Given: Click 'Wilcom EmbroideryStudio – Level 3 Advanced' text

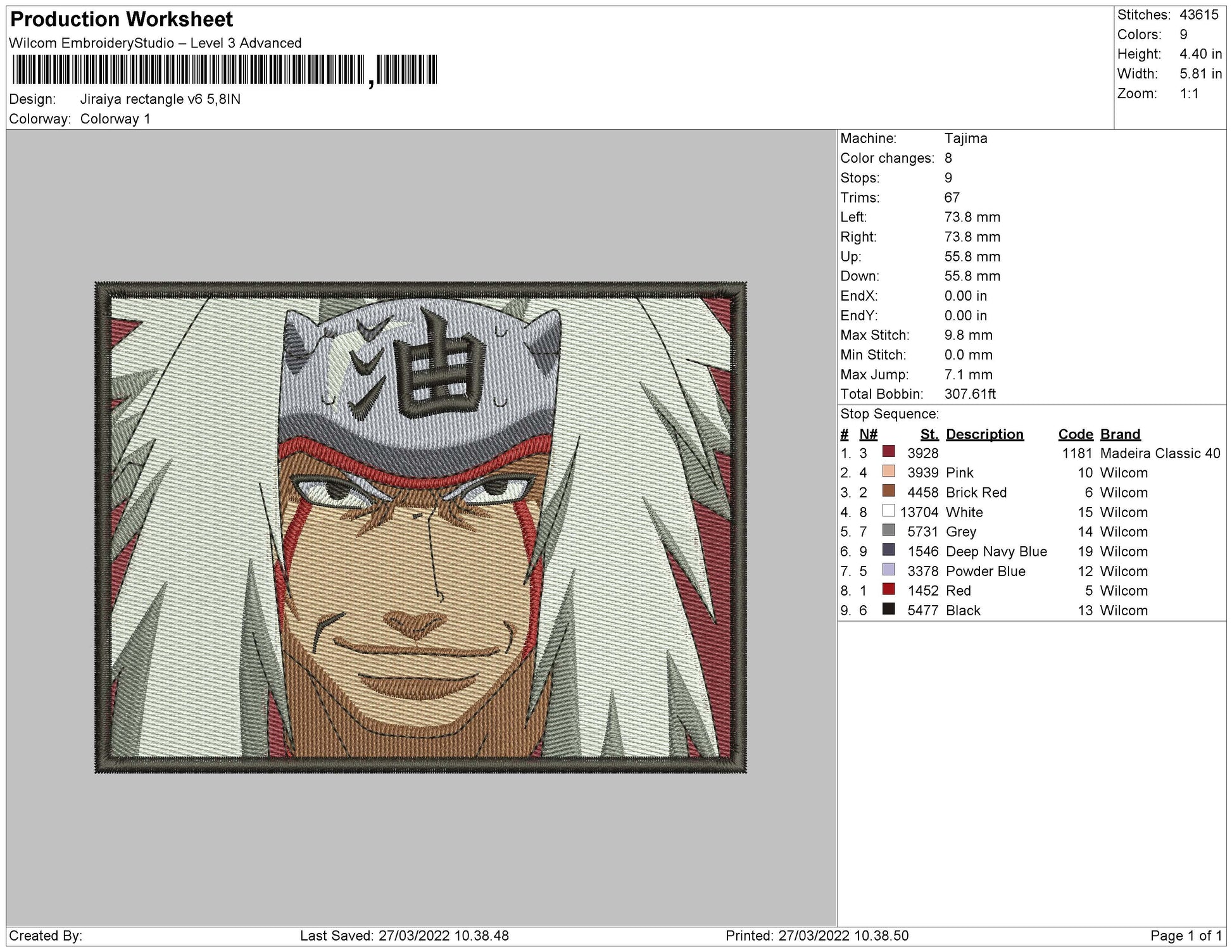Looking at the screenshot, I should pyautogui.click(x=155, y=43).
